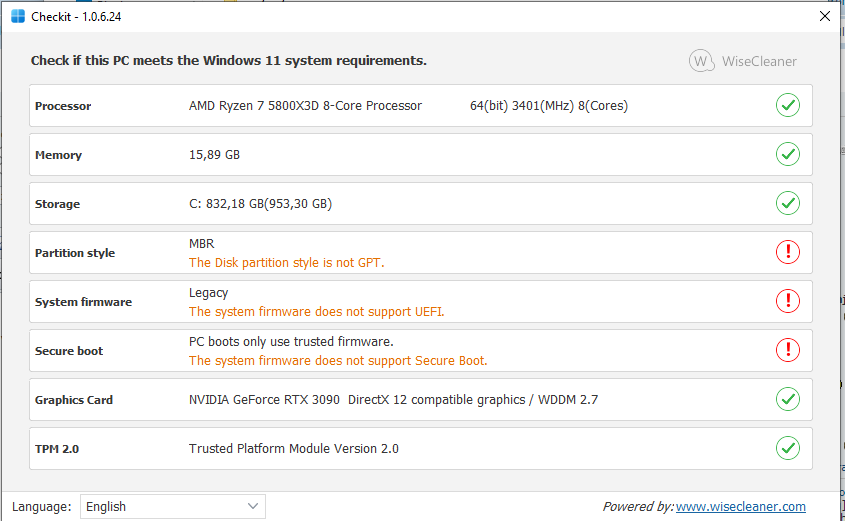
Task: Click the Graphics Card green checkmark icon
Action: [788, 399]
